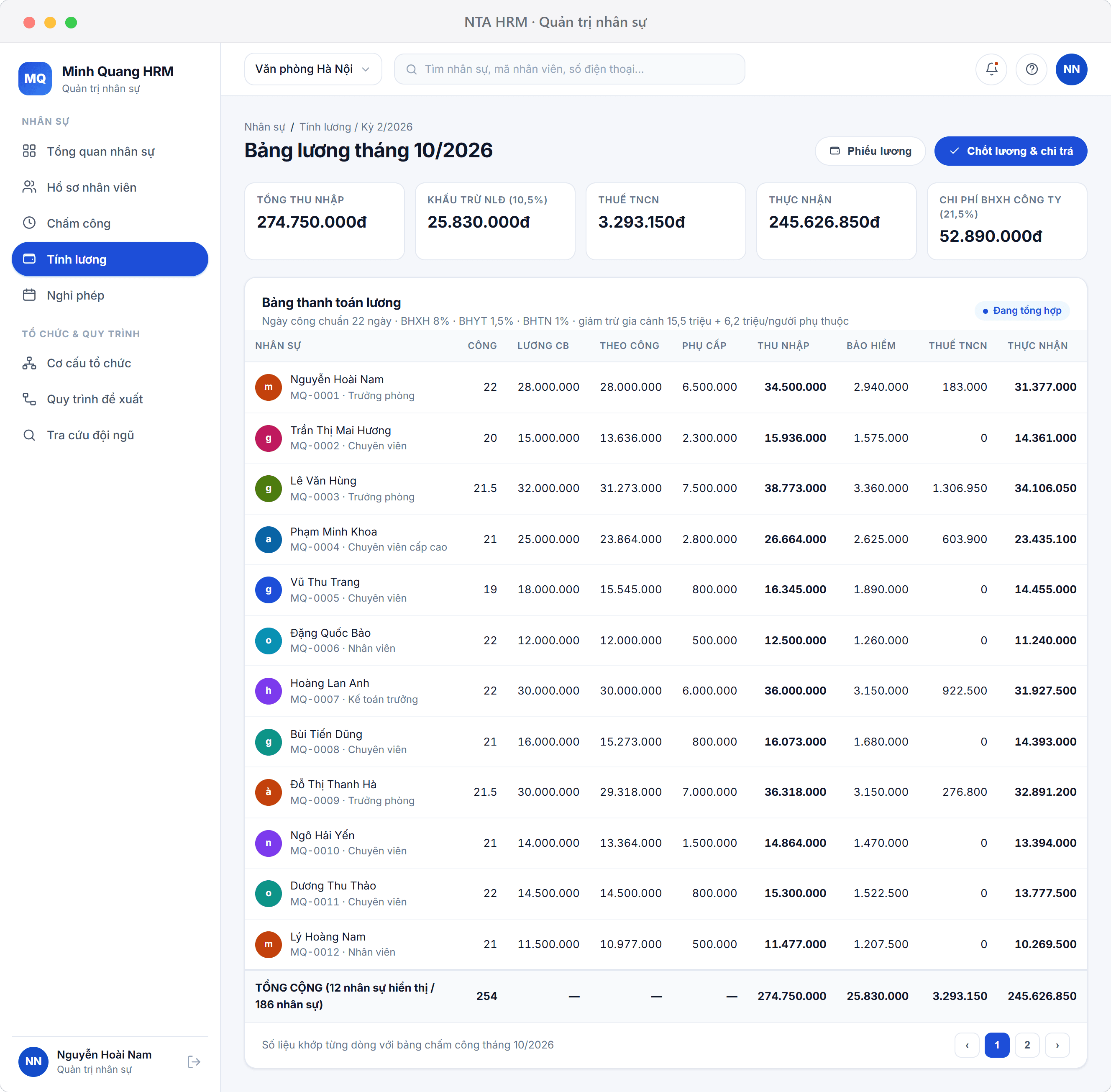This screenshot has height=1092, width=1111.
Task: Open the help question mark icon
Action: 1032,69
